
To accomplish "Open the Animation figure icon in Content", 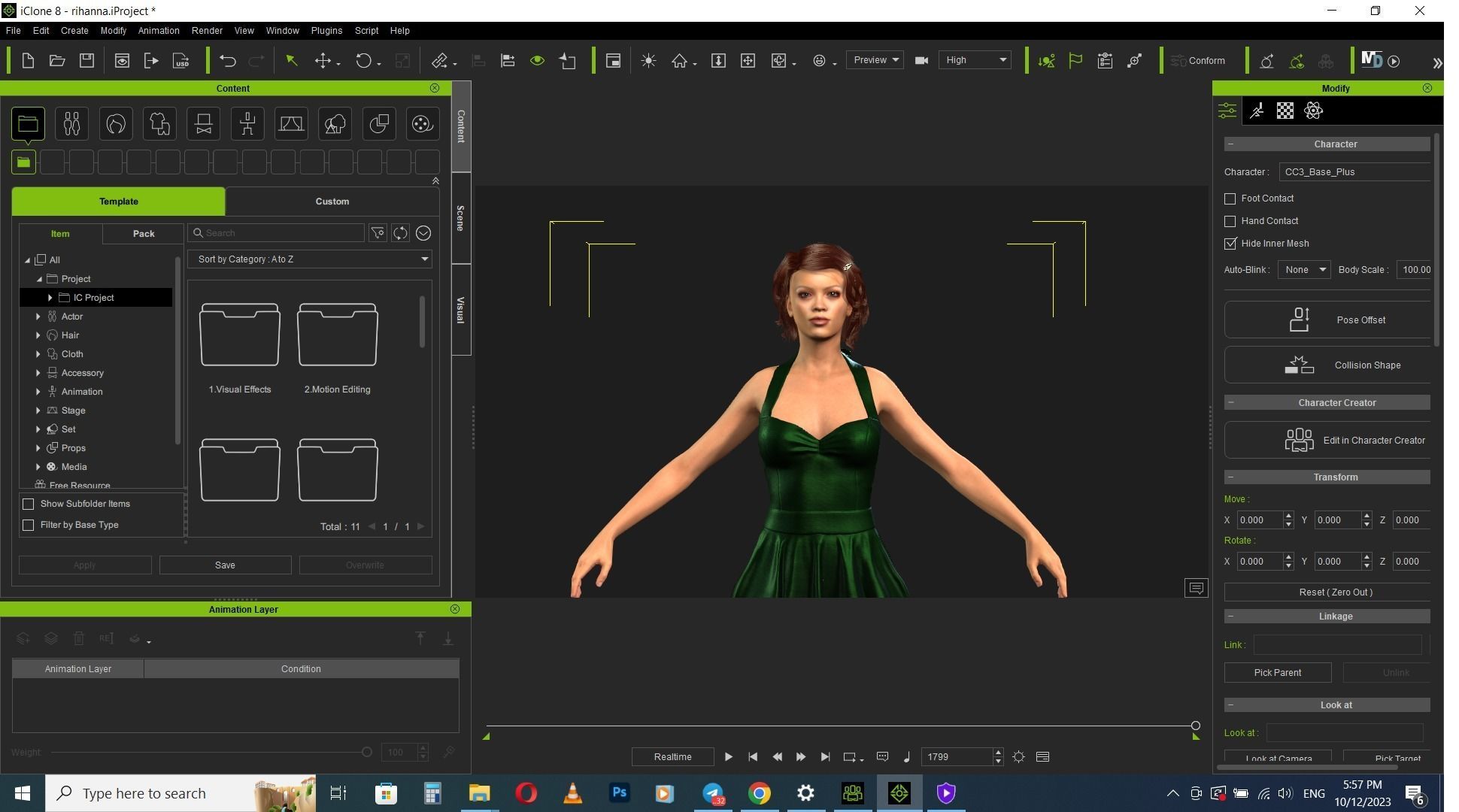I will pos(247,124).
